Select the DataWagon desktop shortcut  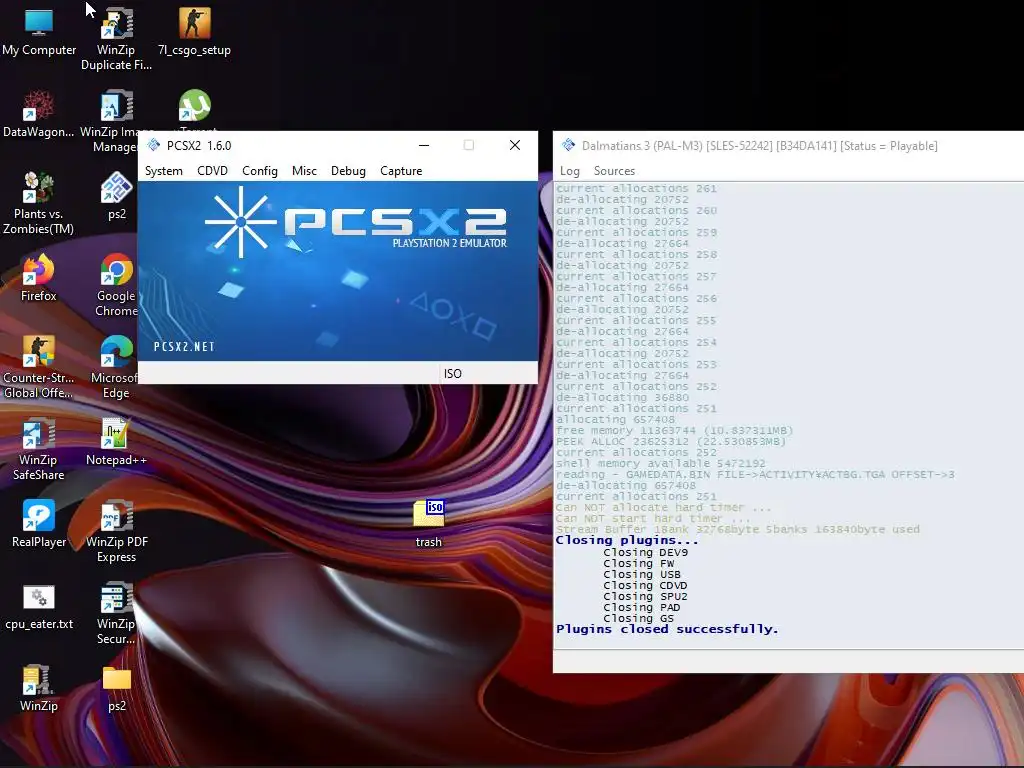pos(39,114)
